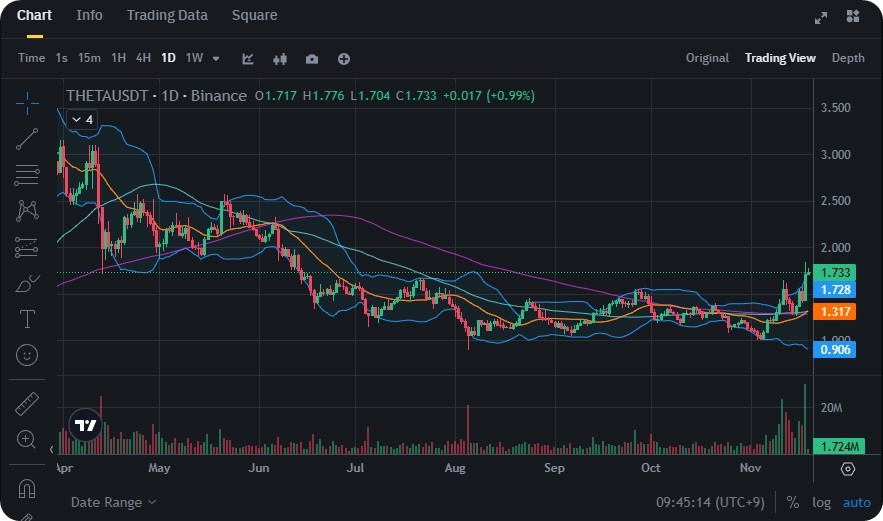Switch to Depth chart view
The image size is (883, 521).
(x=848, y=58)
